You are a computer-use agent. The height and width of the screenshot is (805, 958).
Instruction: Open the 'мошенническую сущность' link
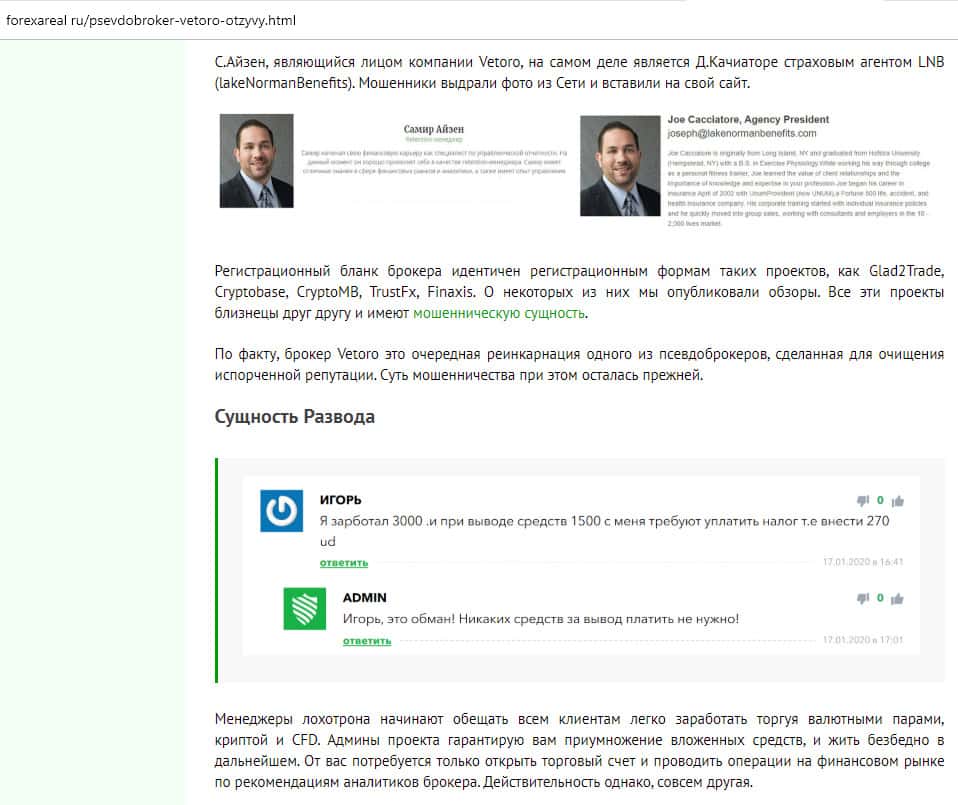pyautogui.click(x=499, y=313)
